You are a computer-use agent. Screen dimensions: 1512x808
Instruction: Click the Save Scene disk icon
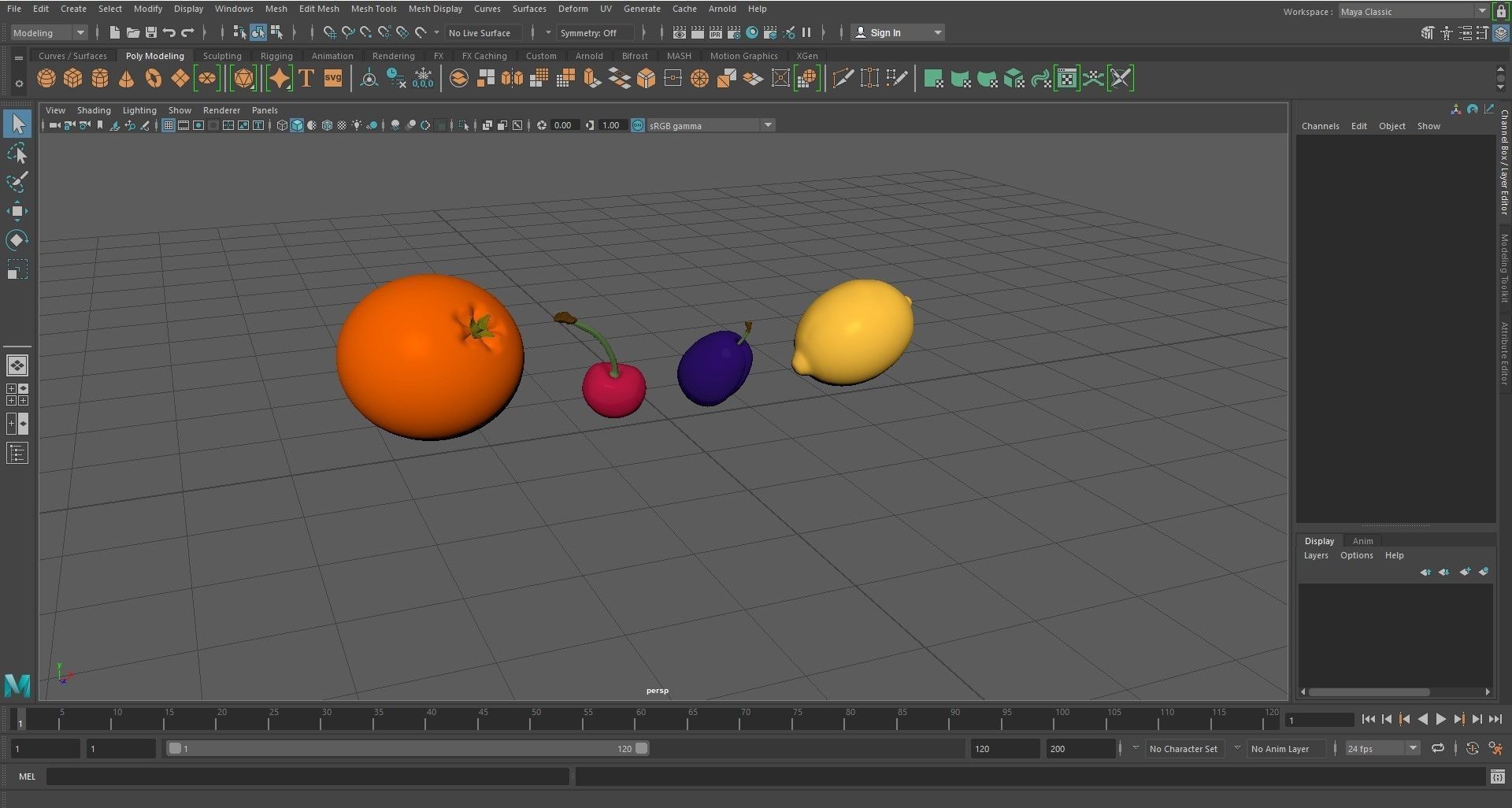[x=151, y=32]
